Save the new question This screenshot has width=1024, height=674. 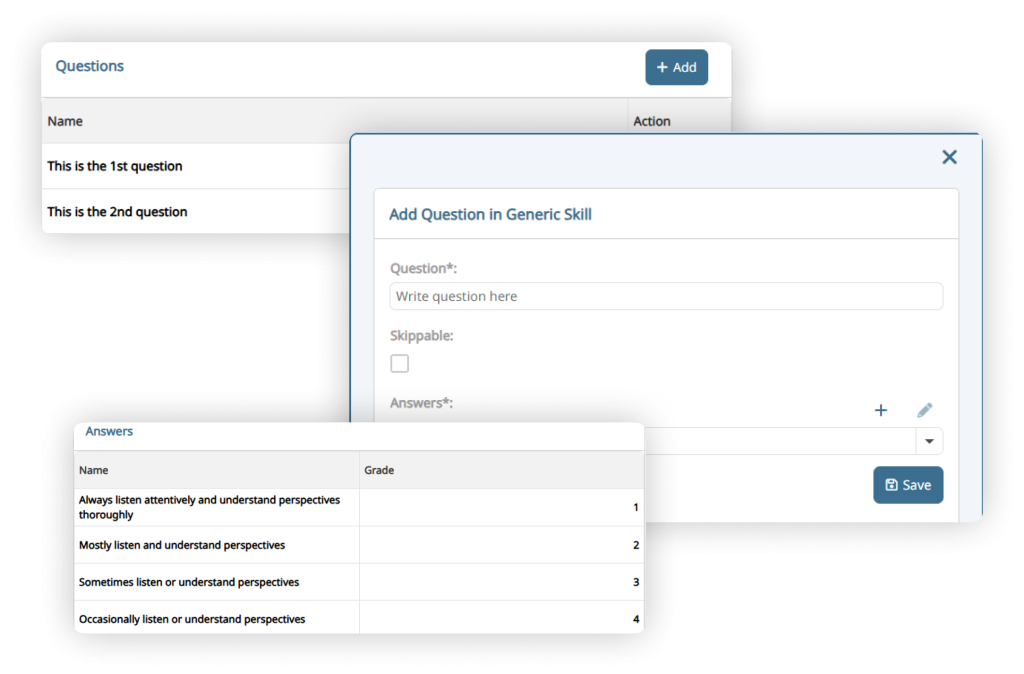tap(908, 485)
